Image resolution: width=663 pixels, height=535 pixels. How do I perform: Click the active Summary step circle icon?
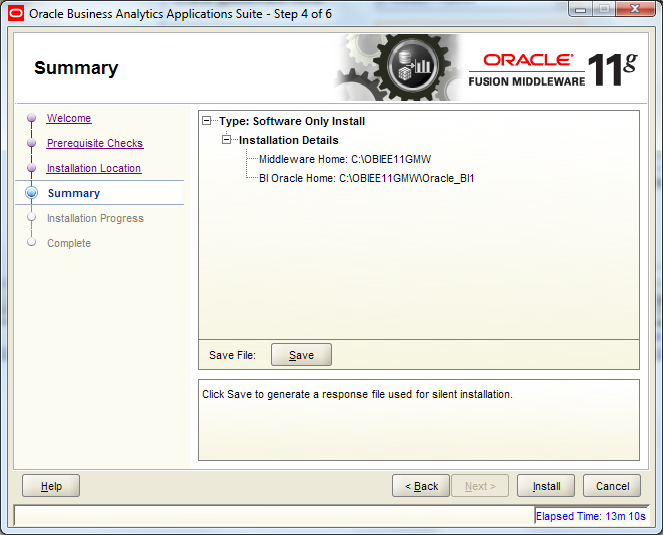31,193
